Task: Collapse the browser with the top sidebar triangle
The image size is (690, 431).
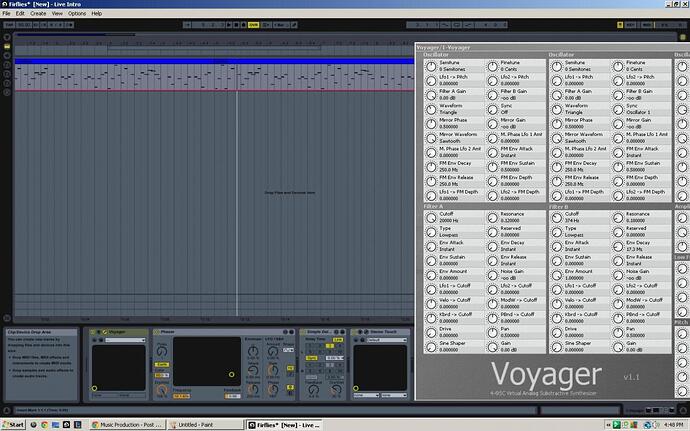Action: (7, 37)
